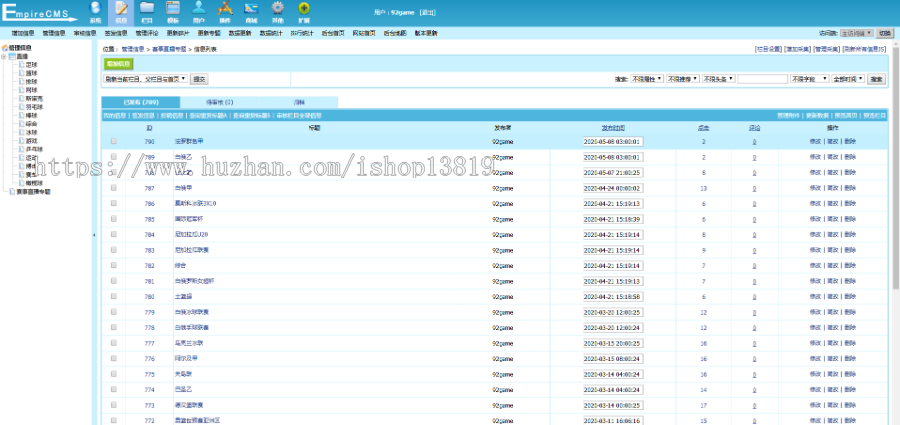Tick the checkbox for row ID 781

click(114, 280)
